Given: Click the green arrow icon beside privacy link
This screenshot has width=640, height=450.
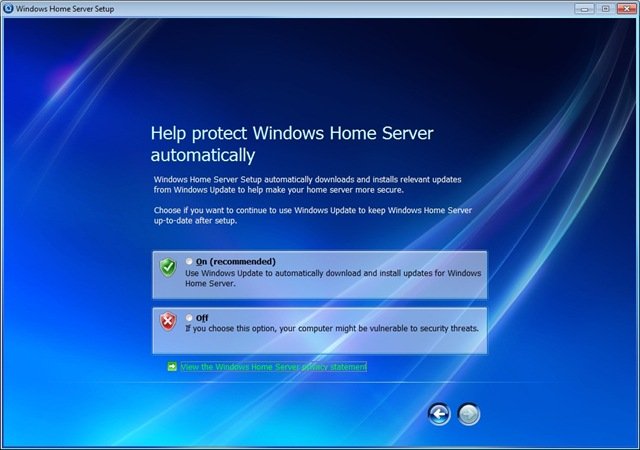Looking at the screenshot, I should pos(172,367).
